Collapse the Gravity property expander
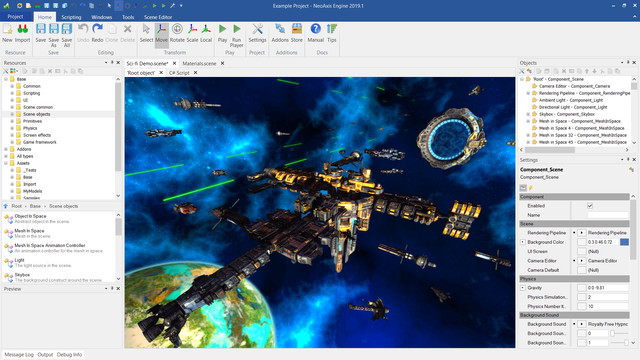This screenshot has width=640, height=360. [x=523, y=288]
